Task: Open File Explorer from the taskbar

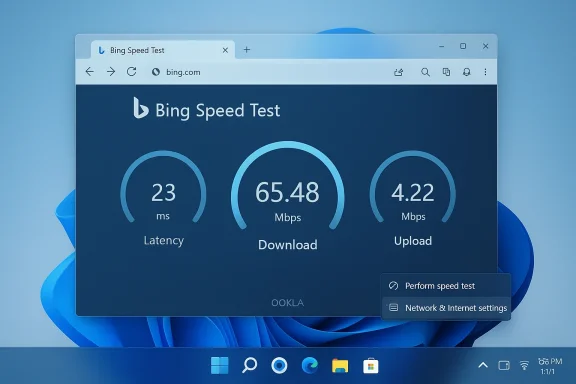Action: pyautogui.click(x=340, y=366)
